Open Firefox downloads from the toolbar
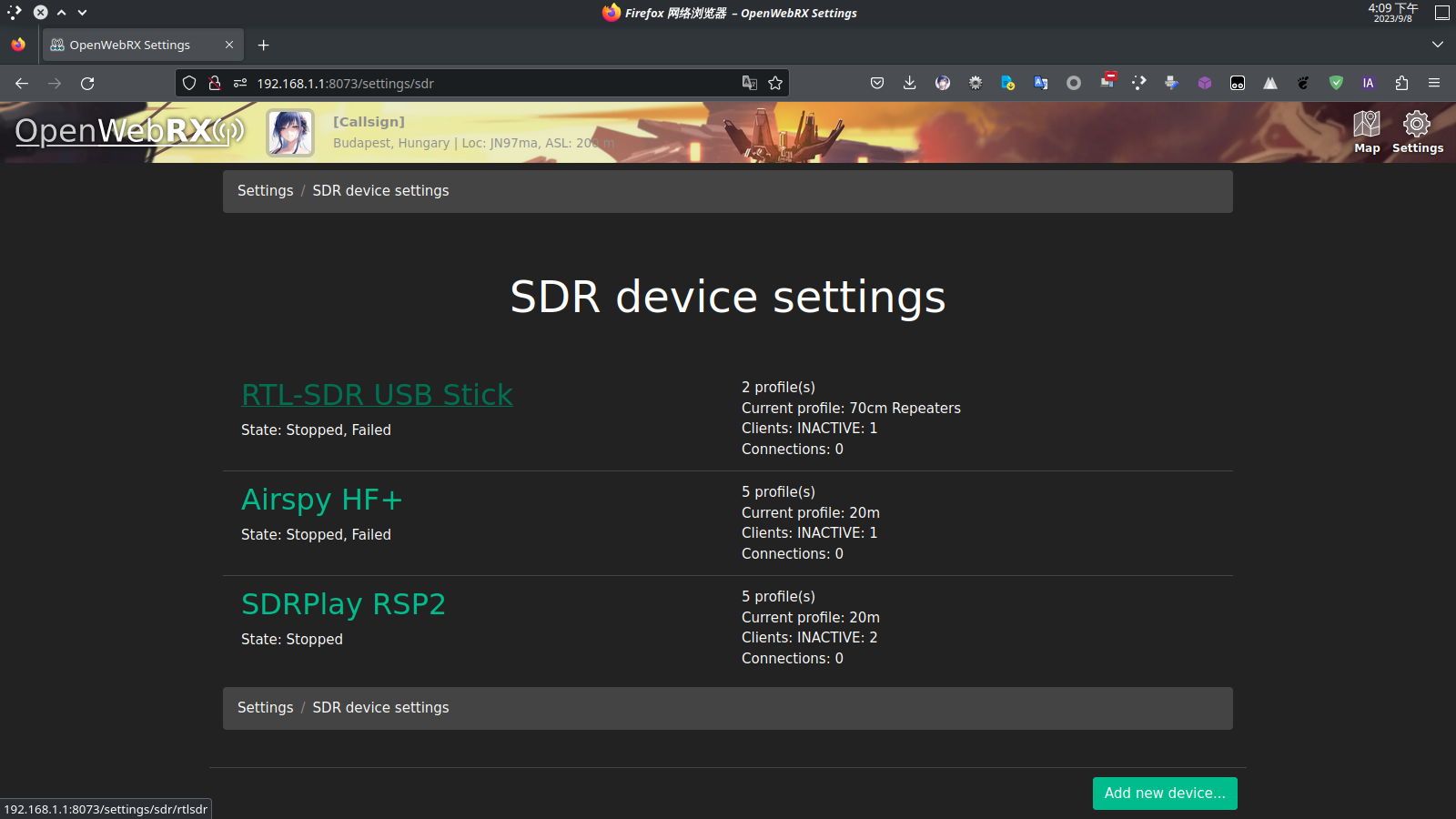Image resolution: width=1456 pixels, height=819 pixels. (909, 83)
